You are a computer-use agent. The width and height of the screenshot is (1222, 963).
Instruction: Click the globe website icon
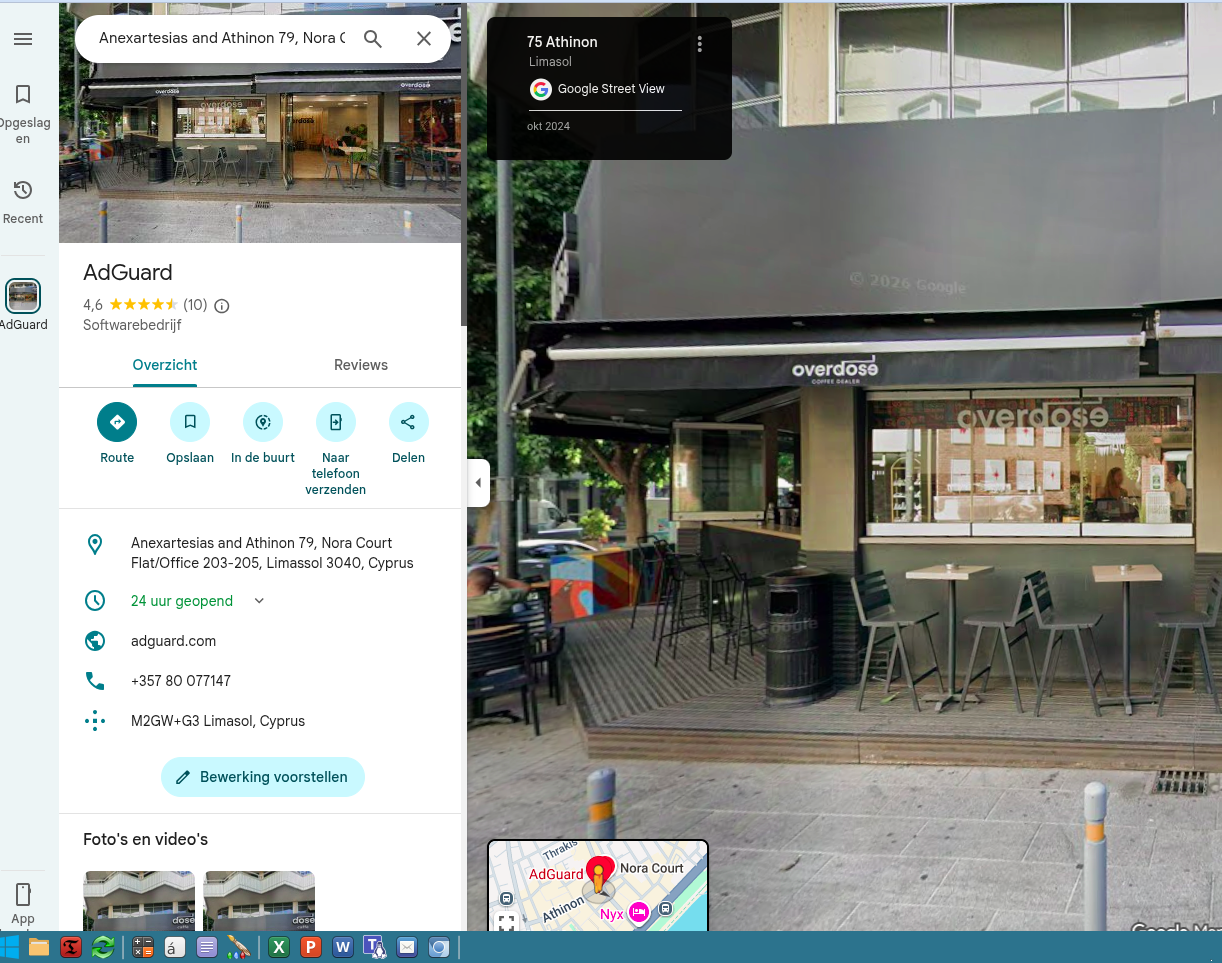(95, 641)
